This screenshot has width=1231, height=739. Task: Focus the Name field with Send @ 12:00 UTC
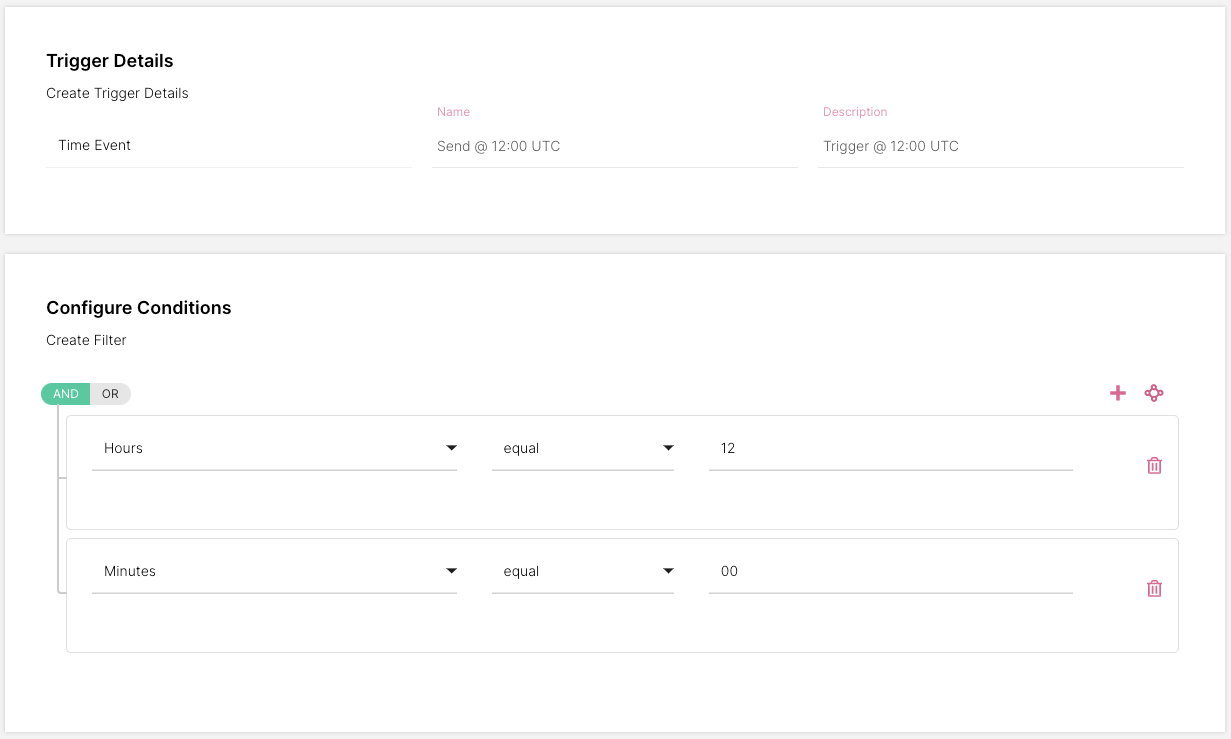click(614, 147)
